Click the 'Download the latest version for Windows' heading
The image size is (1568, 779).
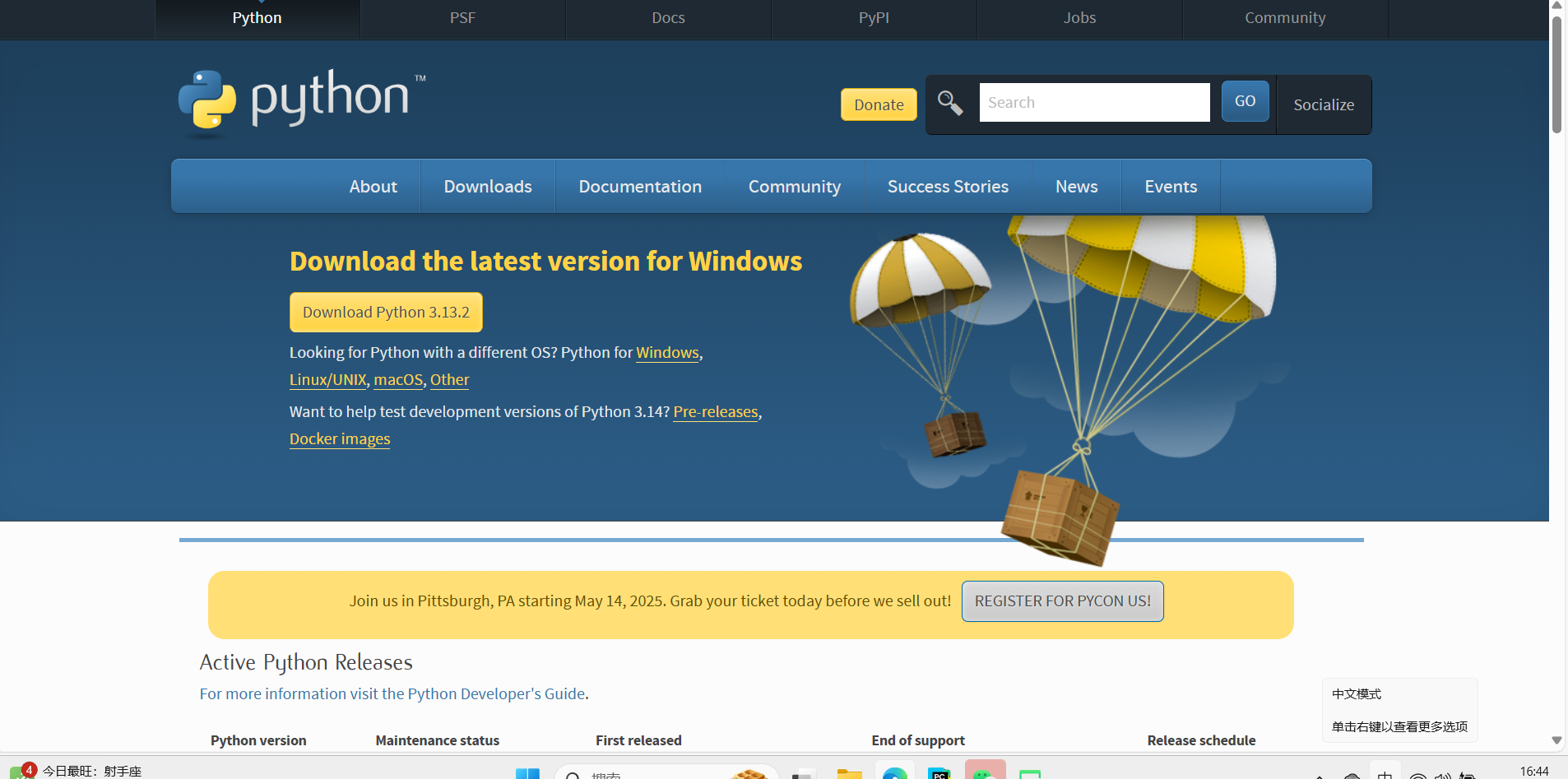click(x=545, y=262)
